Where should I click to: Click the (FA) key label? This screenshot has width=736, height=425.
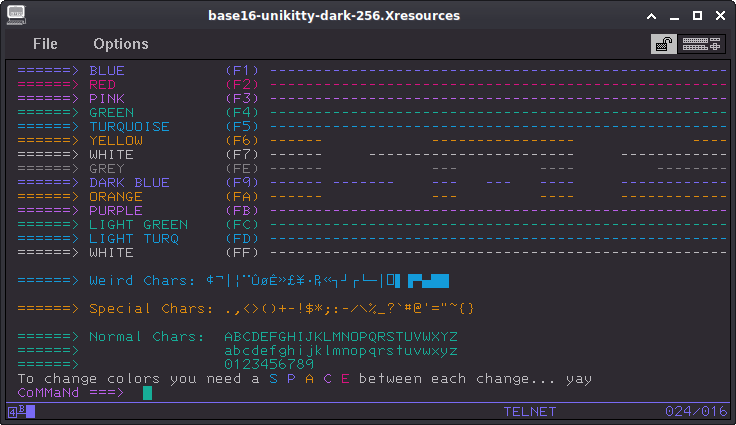click(x=242, y=197)
